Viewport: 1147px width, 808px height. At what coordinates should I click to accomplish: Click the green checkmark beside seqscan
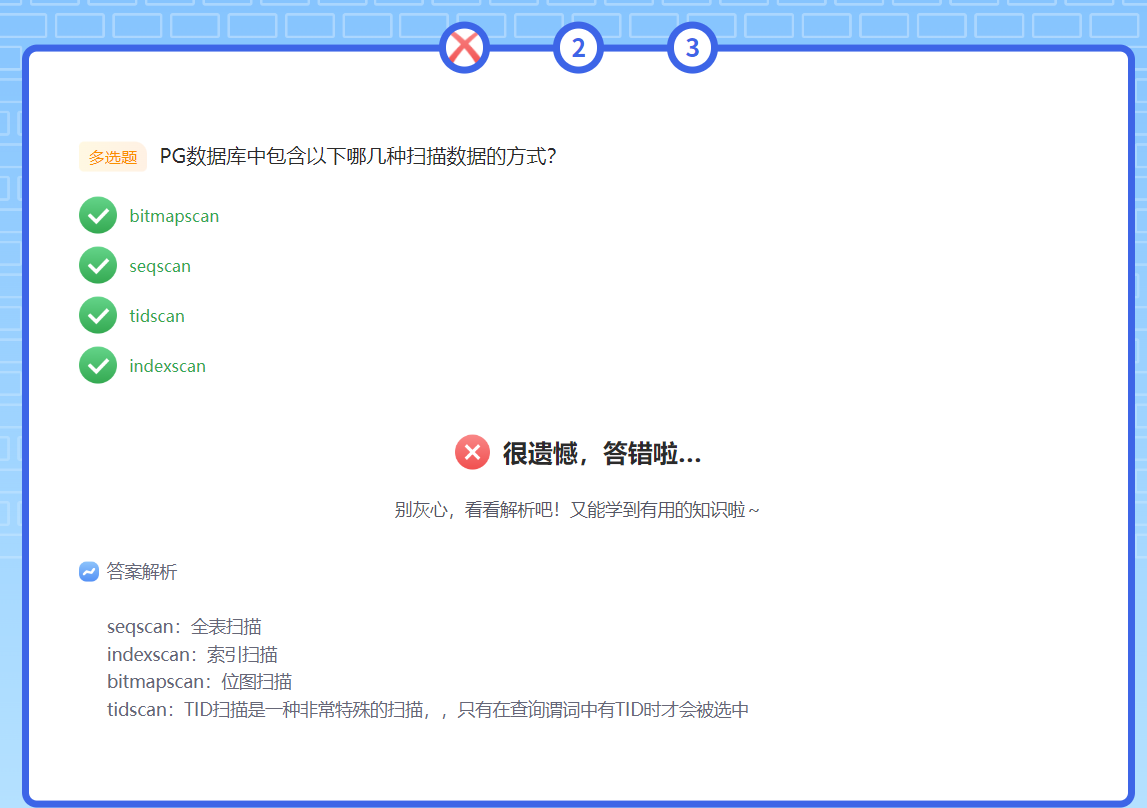(97, 265)
